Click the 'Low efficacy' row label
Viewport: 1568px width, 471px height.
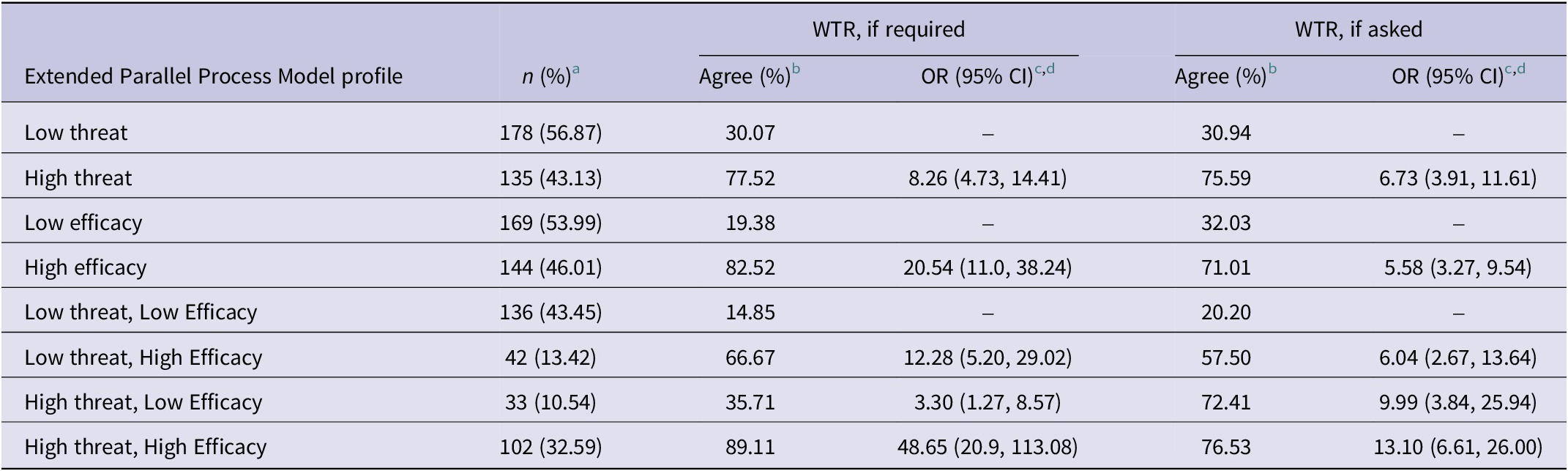(x=83, y=223)
